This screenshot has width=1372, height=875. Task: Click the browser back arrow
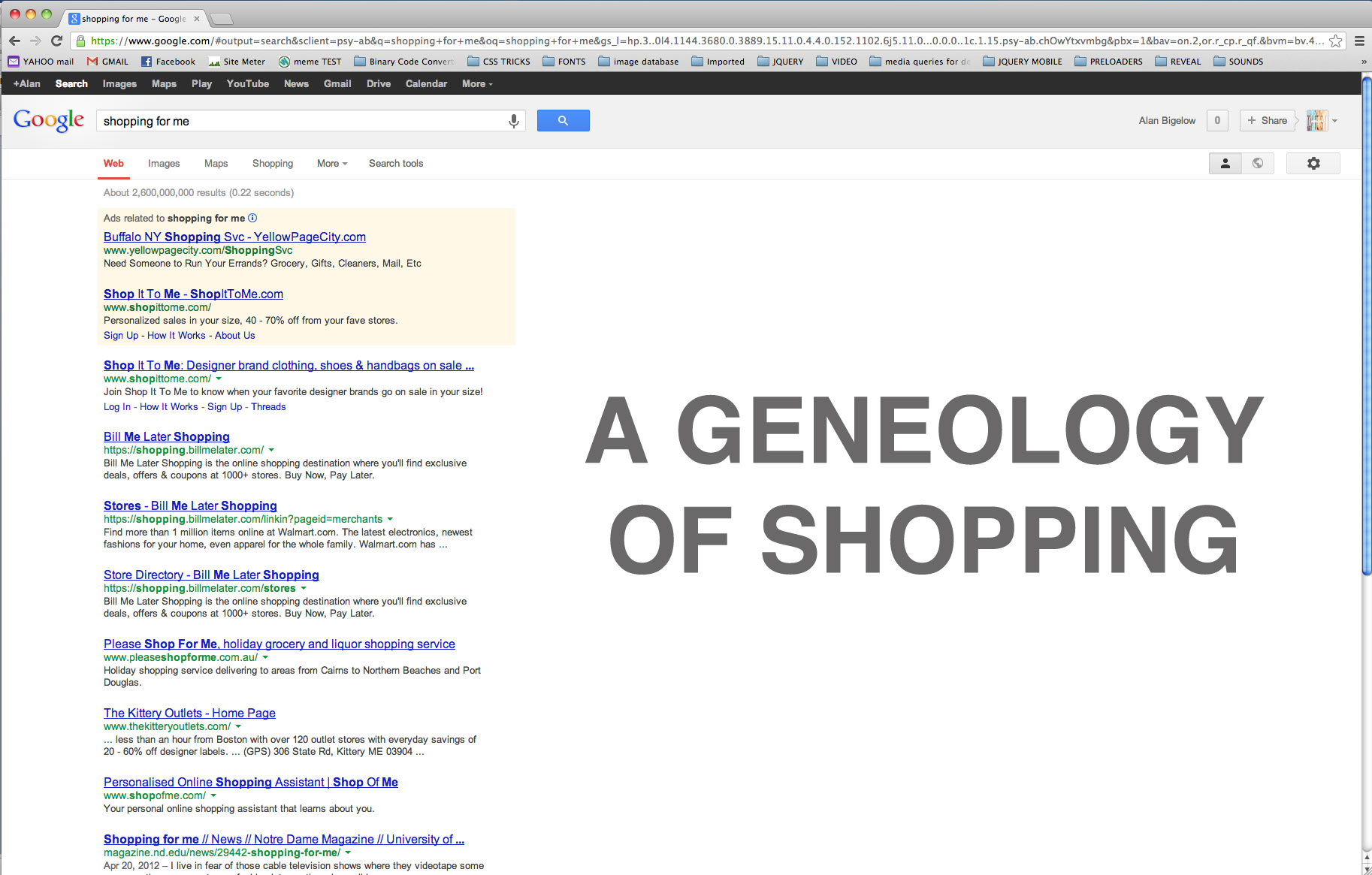click(14, 41)
